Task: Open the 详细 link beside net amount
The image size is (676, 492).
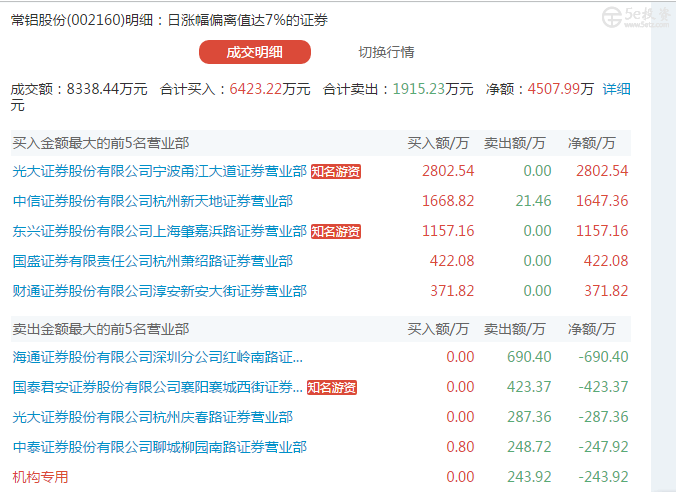Action: coord(616,89)
